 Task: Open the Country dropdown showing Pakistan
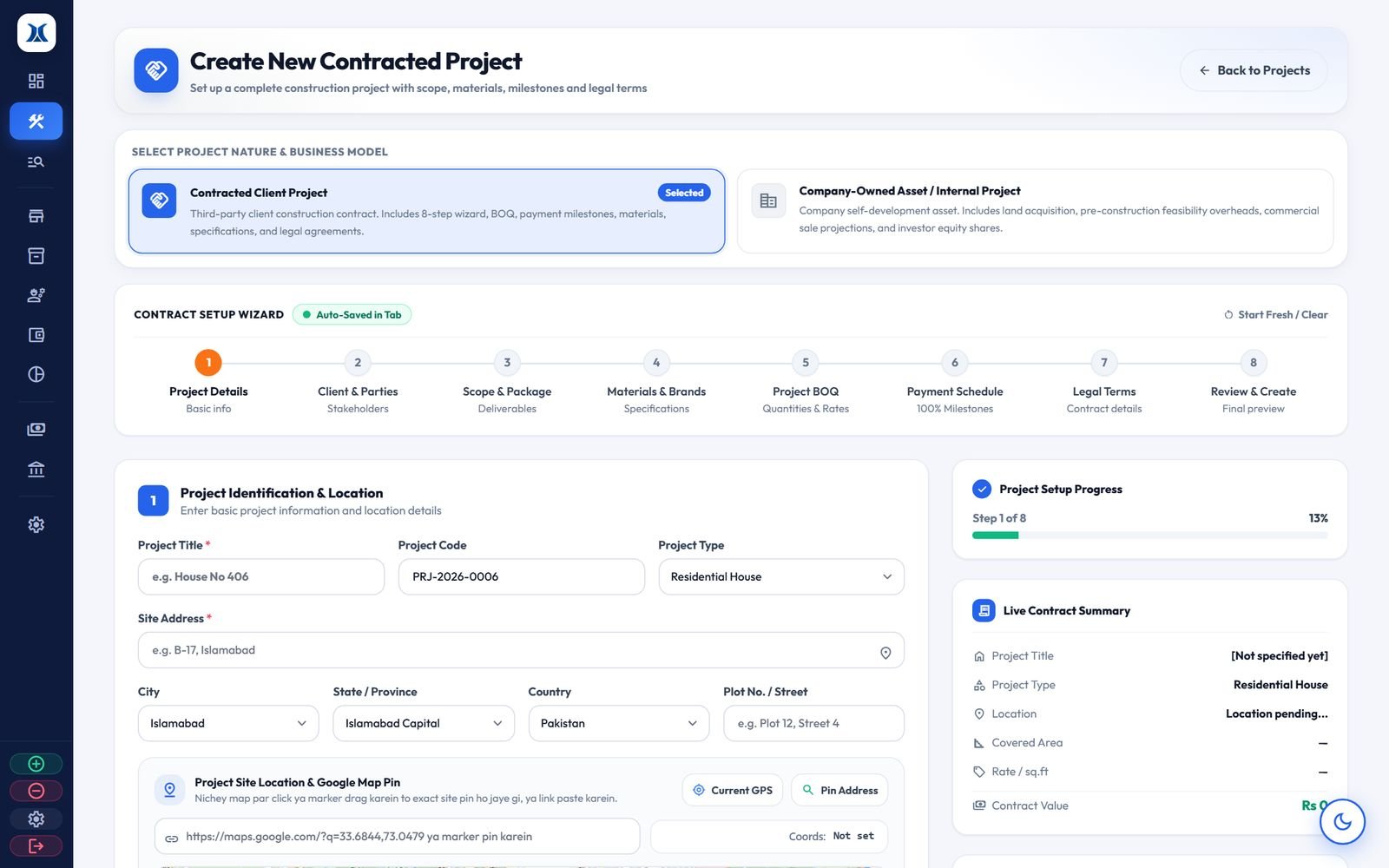pyautogui.click(x=619, y=723)
